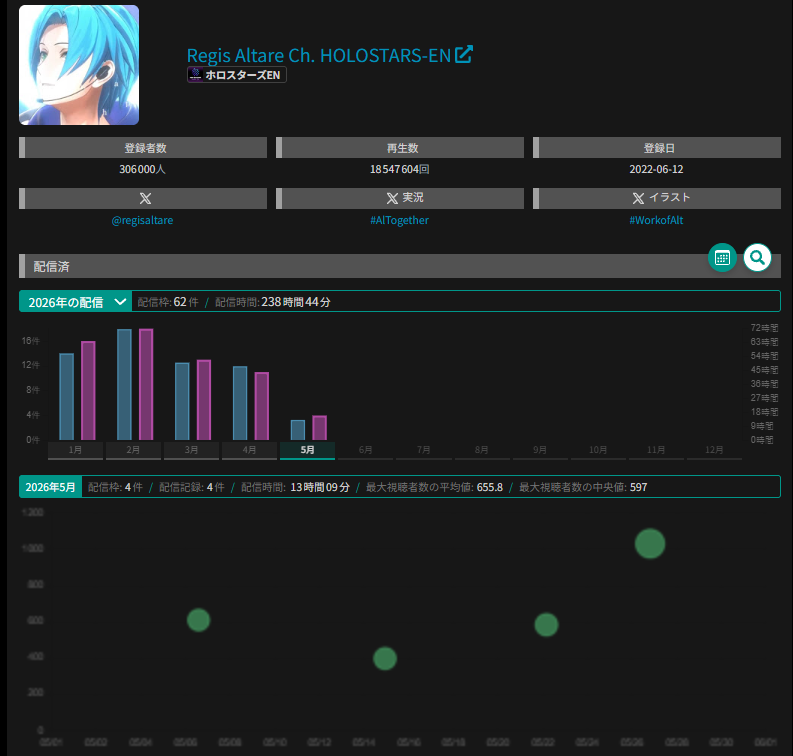Click the 2026年5月 month label
The width and height of the screenshot is (793, 756).
[51, 487]
